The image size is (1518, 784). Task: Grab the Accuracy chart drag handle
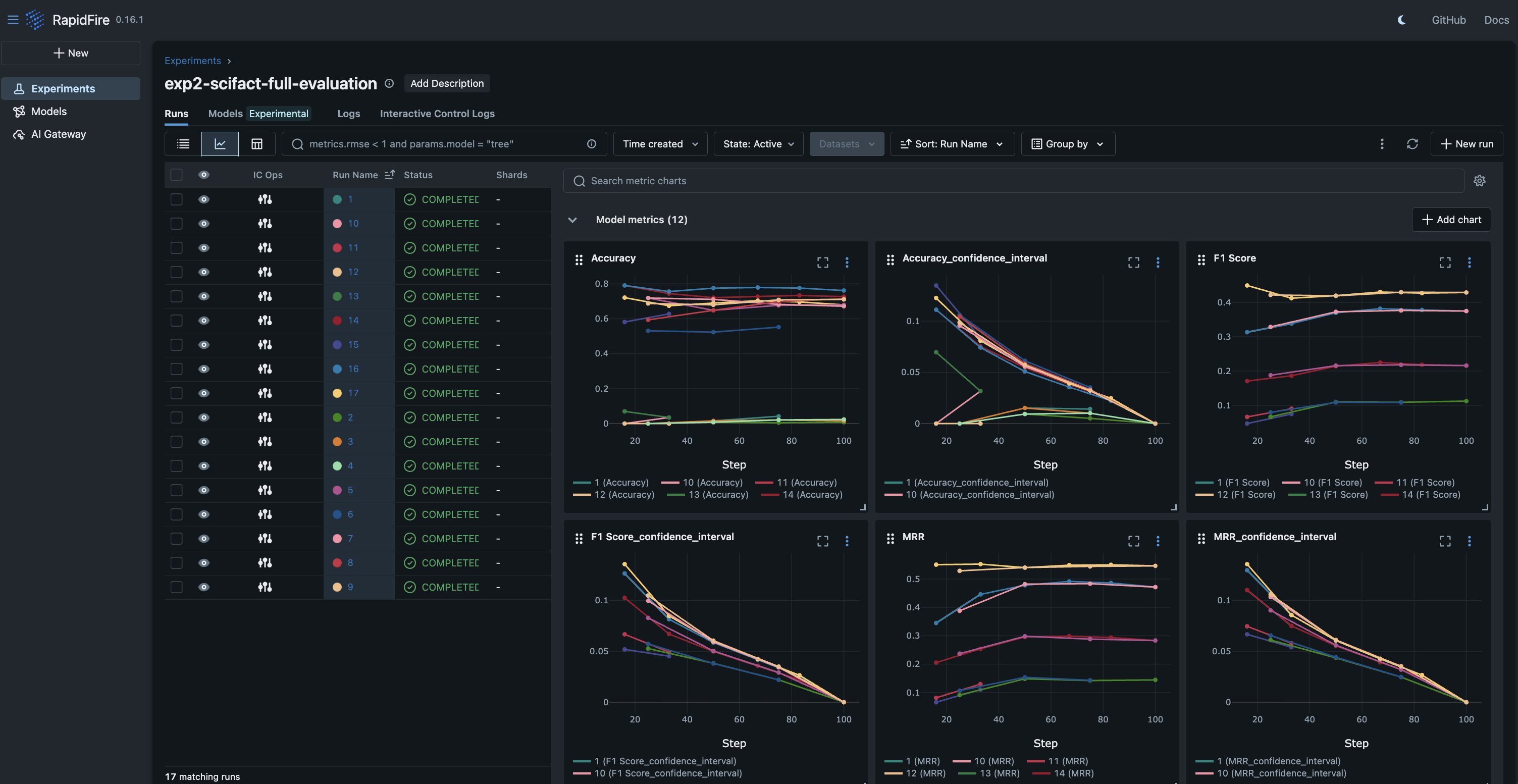pos(579,259)
